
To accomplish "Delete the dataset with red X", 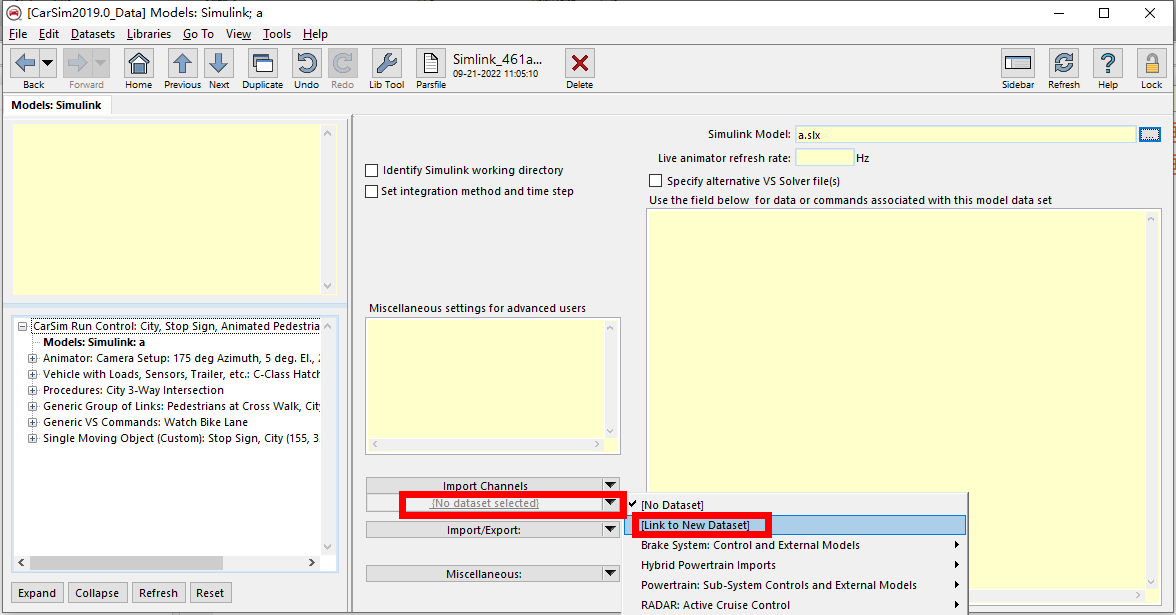I will click(x=580, y=63).
